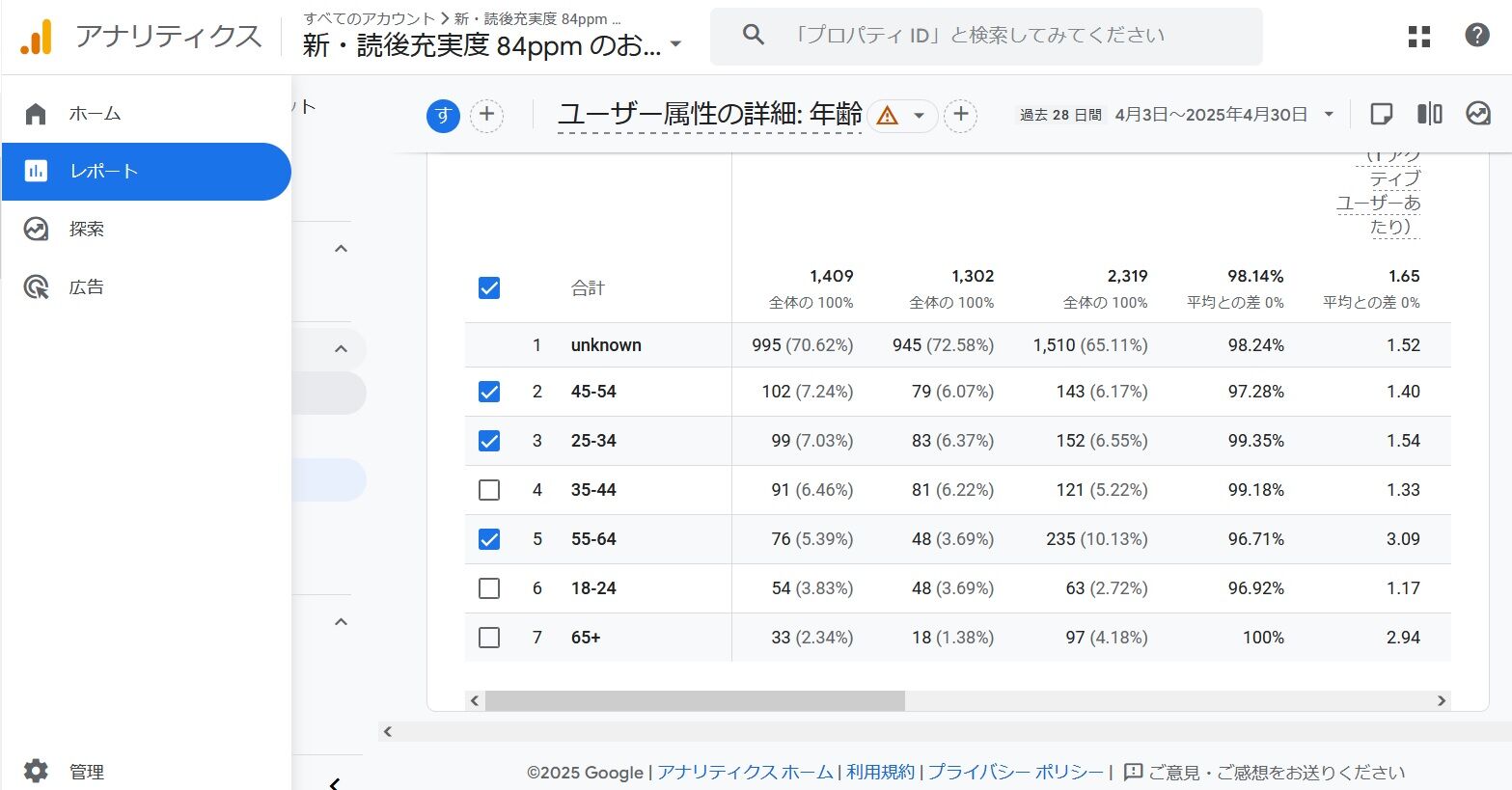Screen dimensions: 1512x790
Task: Click the 25-34 age group label
Action: pos(593,441)
